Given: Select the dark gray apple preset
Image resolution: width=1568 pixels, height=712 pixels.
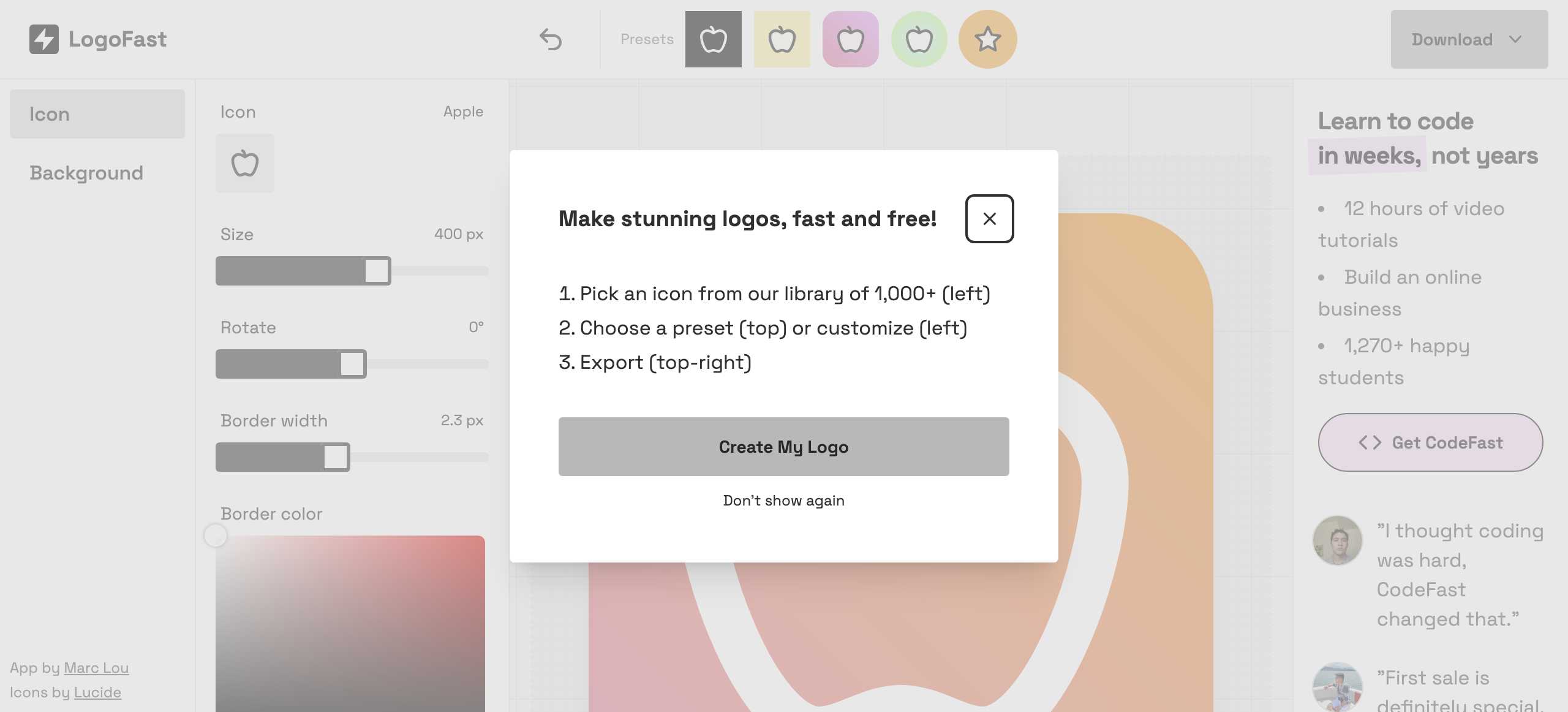Looking at the screenshot, I should coord(713,39).
